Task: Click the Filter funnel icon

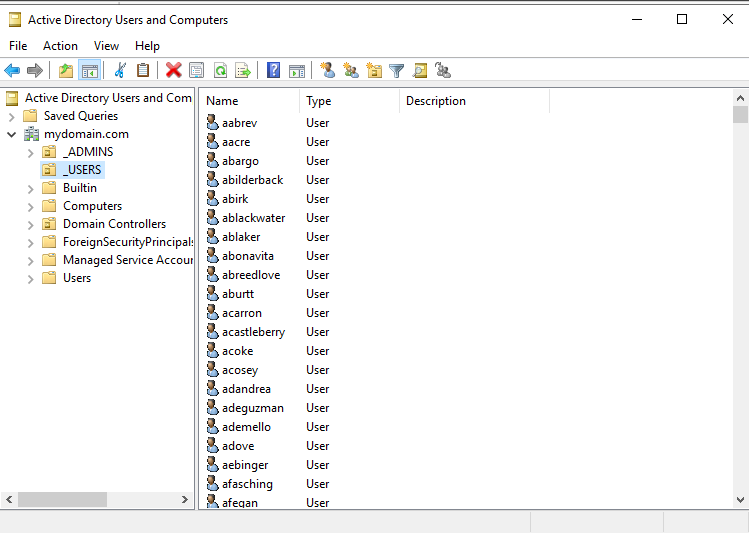Action: [396, 71]
